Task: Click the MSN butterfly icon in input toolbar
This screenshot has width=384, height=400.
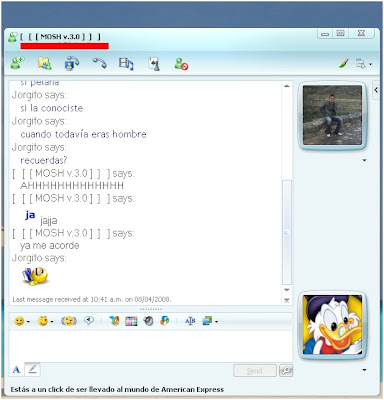Action: 114,321
